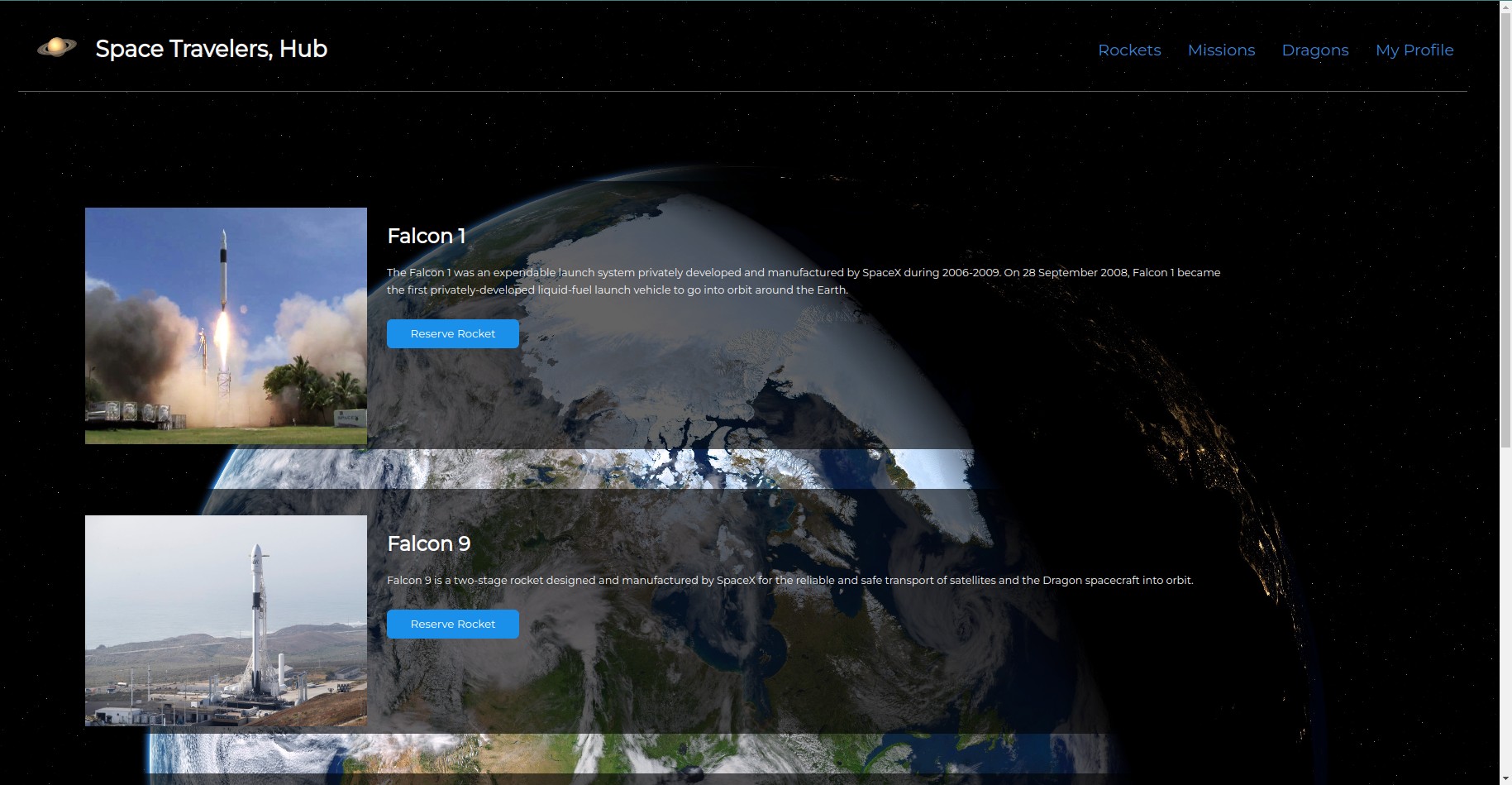Click the Falcon 9 two-stage rocket description
This screenshot has height=785, width=1512.
(790, 580)
